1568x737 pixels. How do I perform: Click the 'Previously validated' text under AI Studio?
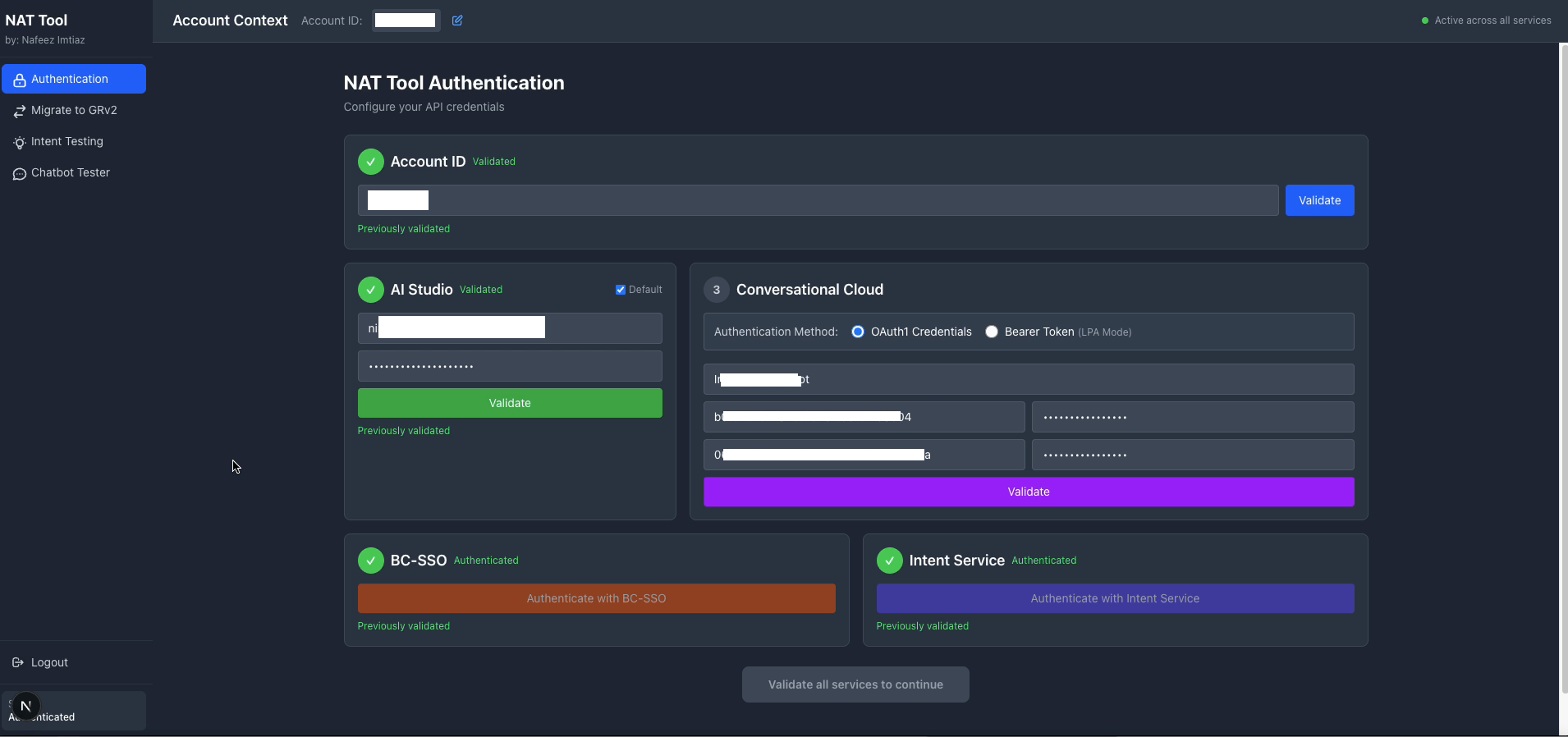coord(404,431)
